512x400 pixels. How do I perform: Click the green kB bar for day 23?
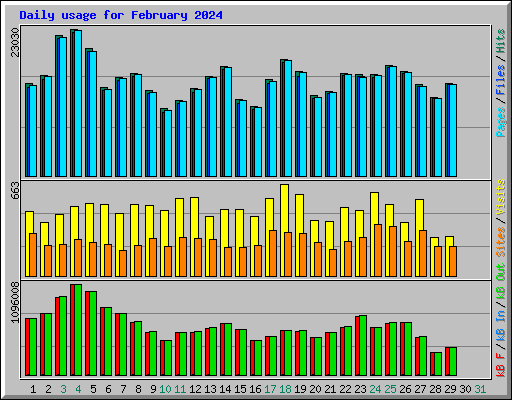point(363,345)
